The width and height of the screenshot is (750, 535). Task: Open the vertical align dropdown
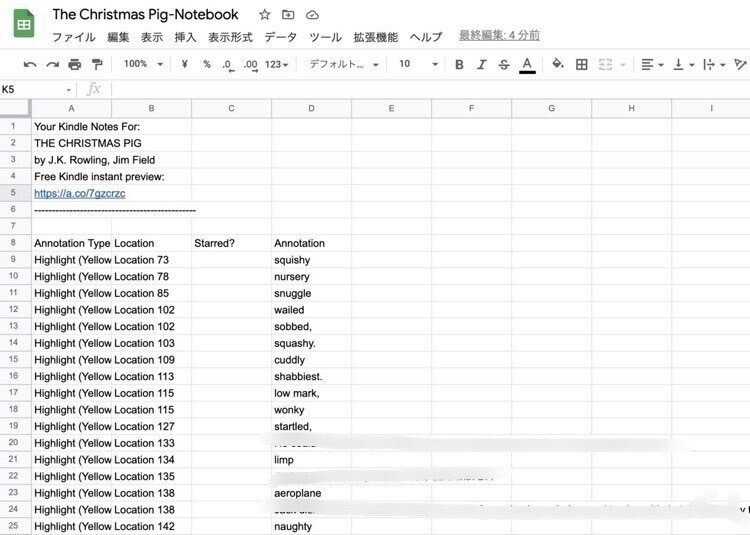click(684, 65)
